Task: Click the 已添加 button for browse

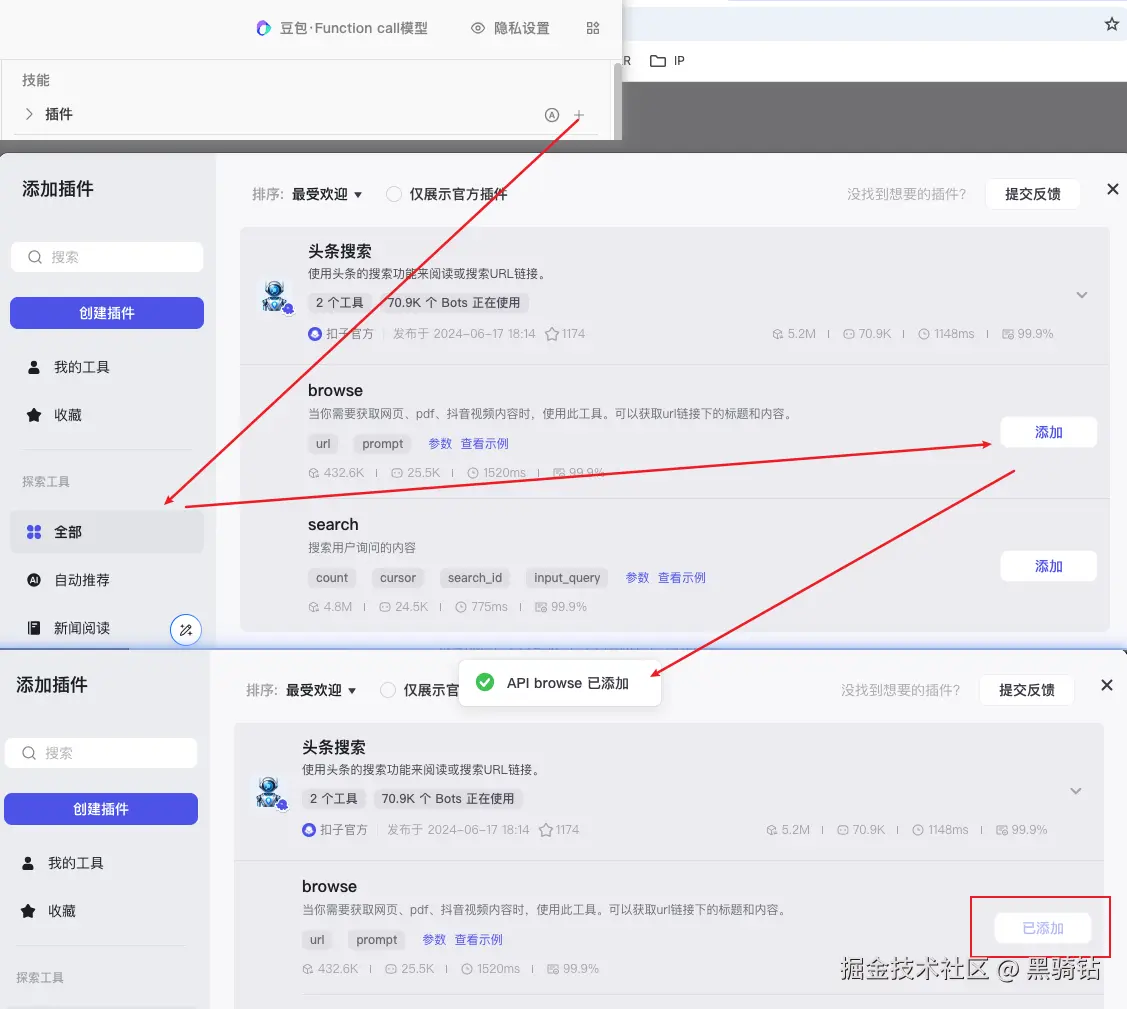Action: coord(1042,928)
